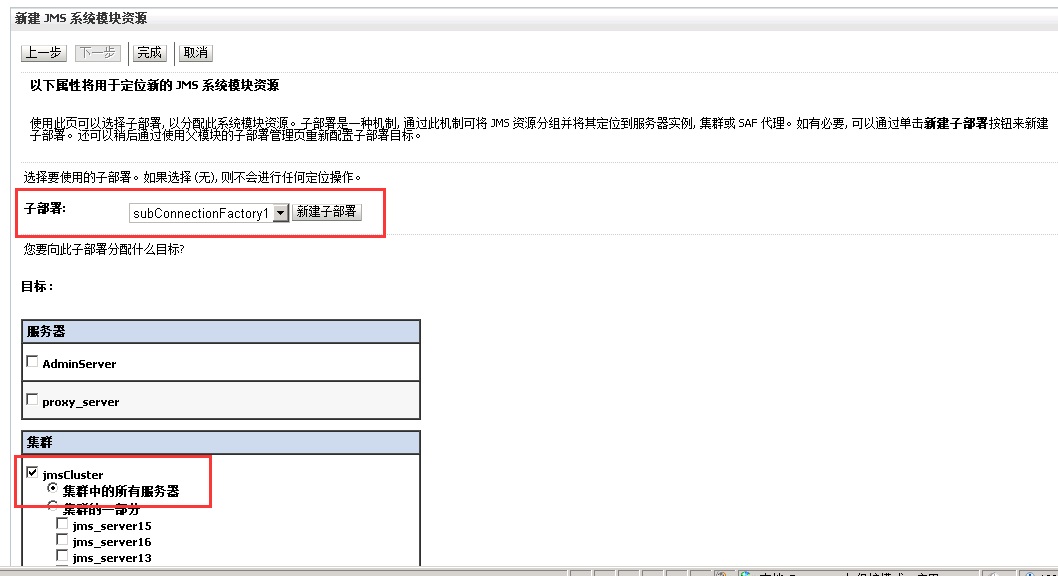
Task: Click the proxy_server label text
Action: pyautogui.click(x=80, y=402)
